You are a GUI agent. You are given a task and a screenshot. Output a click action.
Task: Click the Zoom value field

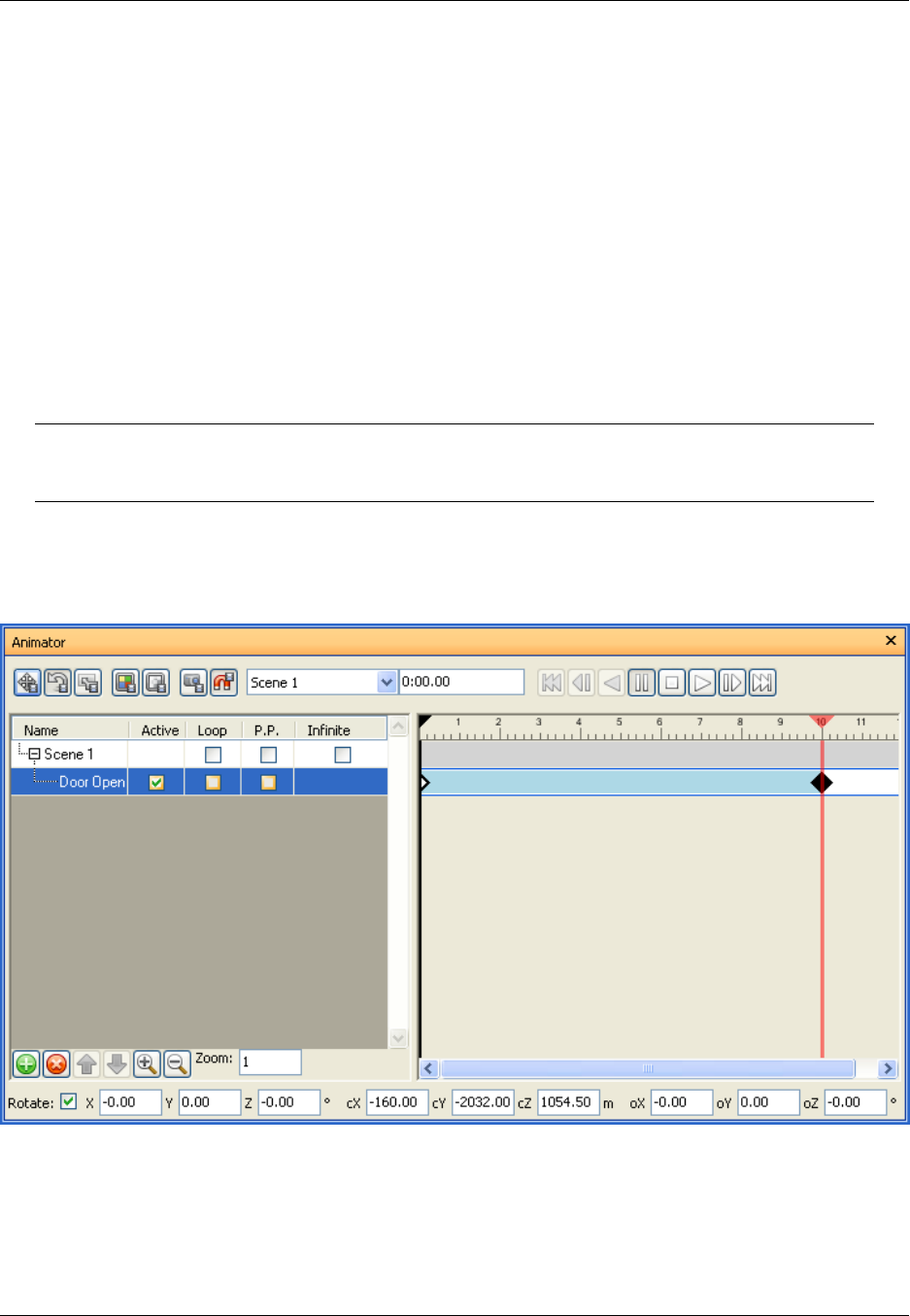click(270, 1062)
